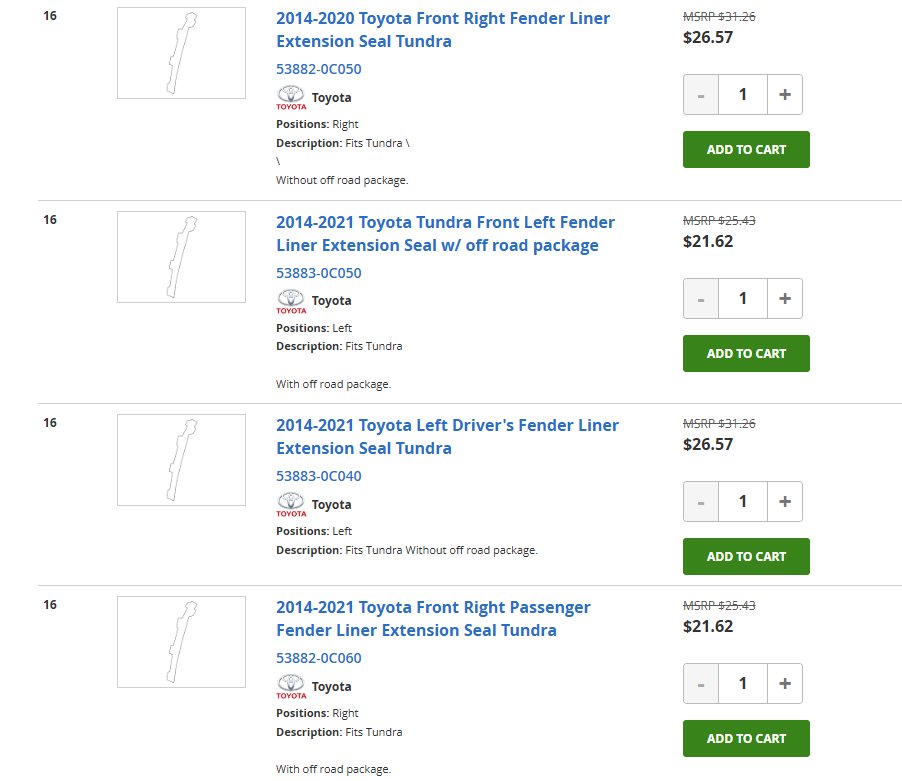Open part number 53883-0C050 link
The image size is (902, 781).
(x=319, y=273)
